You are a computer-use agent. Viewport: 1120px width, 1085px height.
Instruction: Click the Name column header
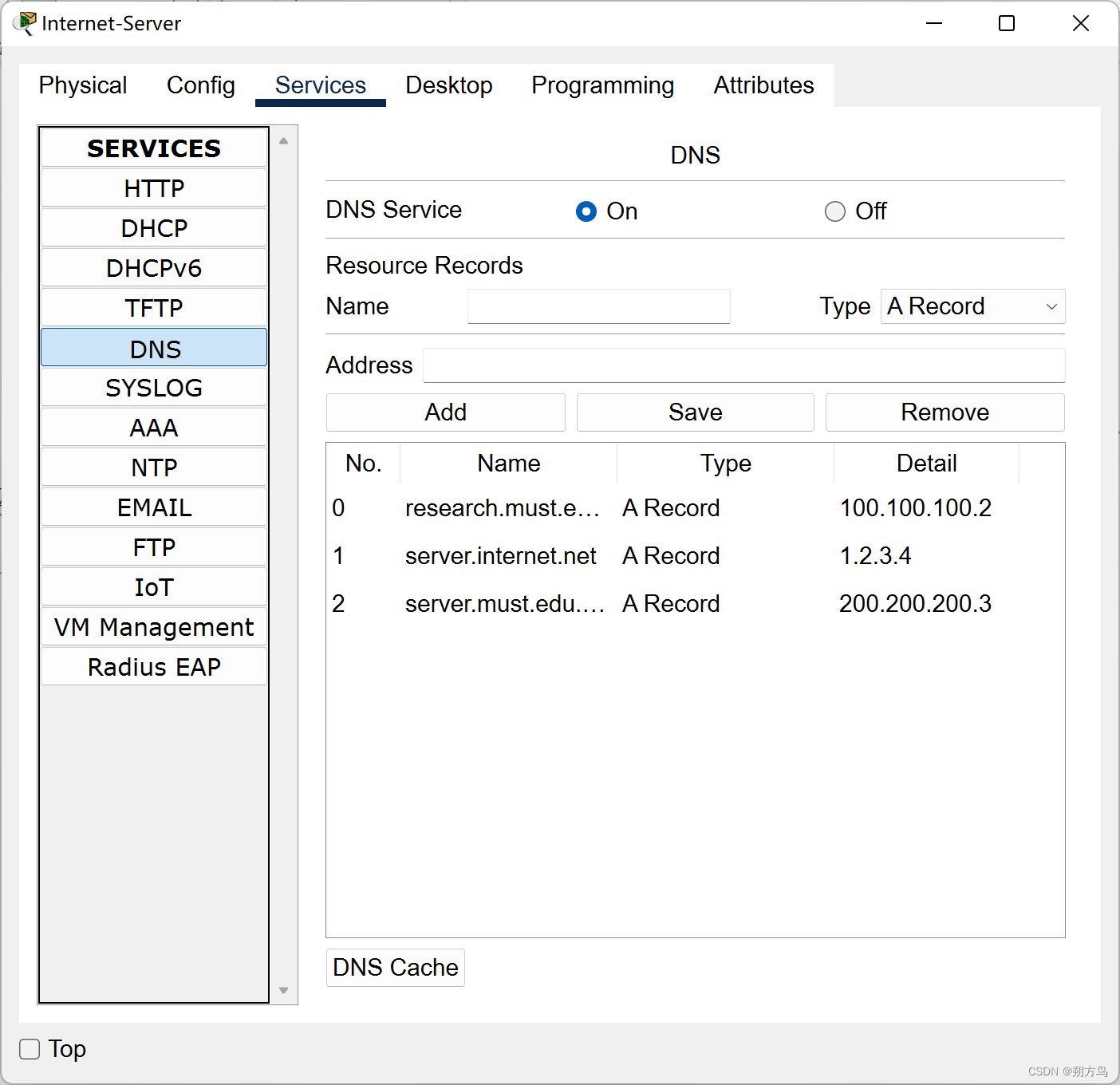point(509,464)
